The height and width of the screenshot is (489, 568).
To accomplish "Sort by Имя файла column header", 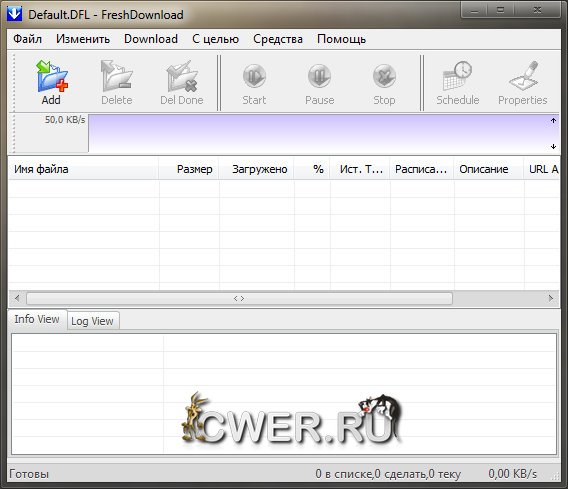I will (83, 169).
